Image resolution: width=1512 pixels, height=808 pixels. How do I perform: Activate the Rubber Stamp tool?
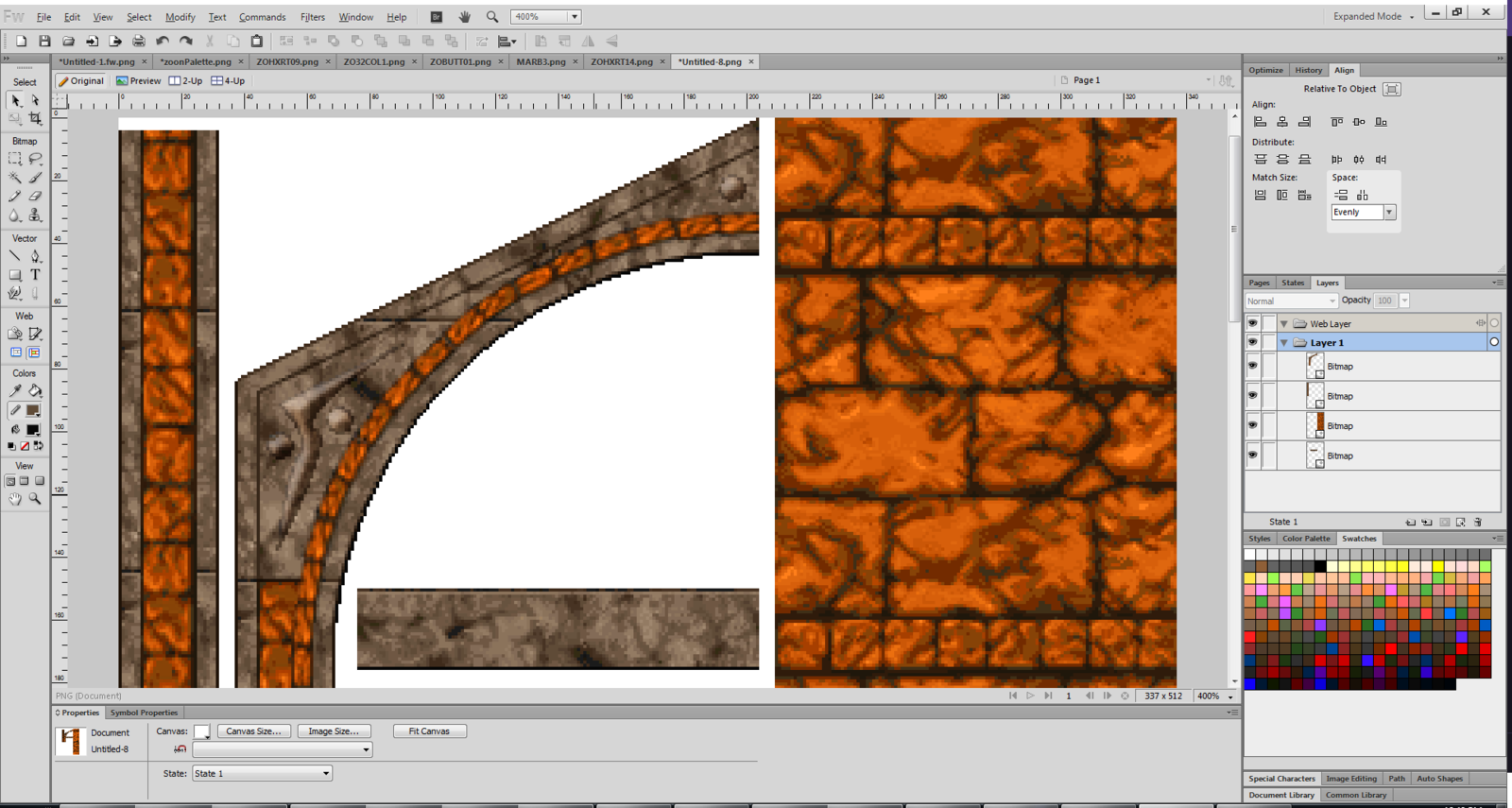35,215
